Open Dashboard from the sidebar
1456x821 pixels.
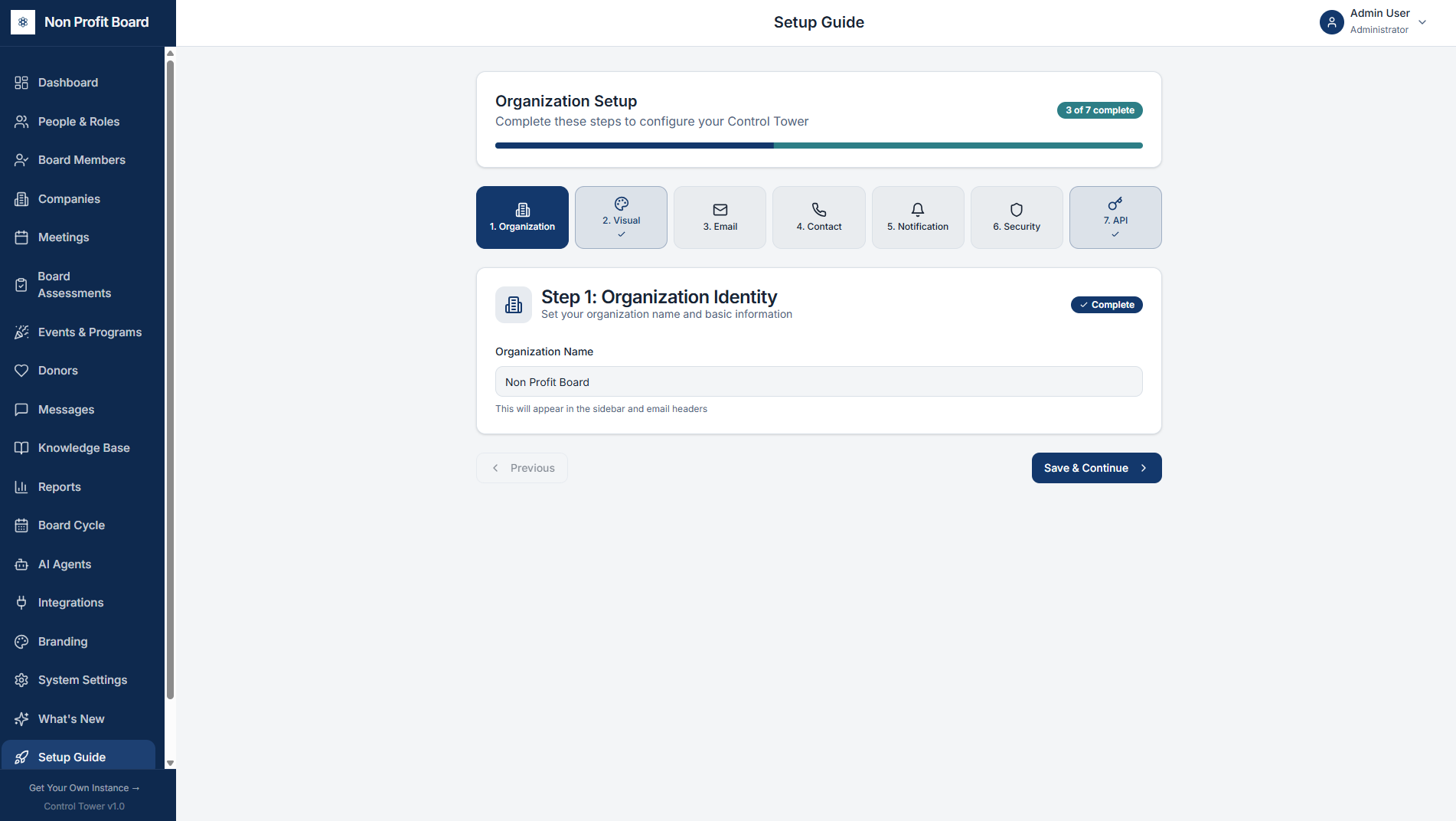click(78, 83)
